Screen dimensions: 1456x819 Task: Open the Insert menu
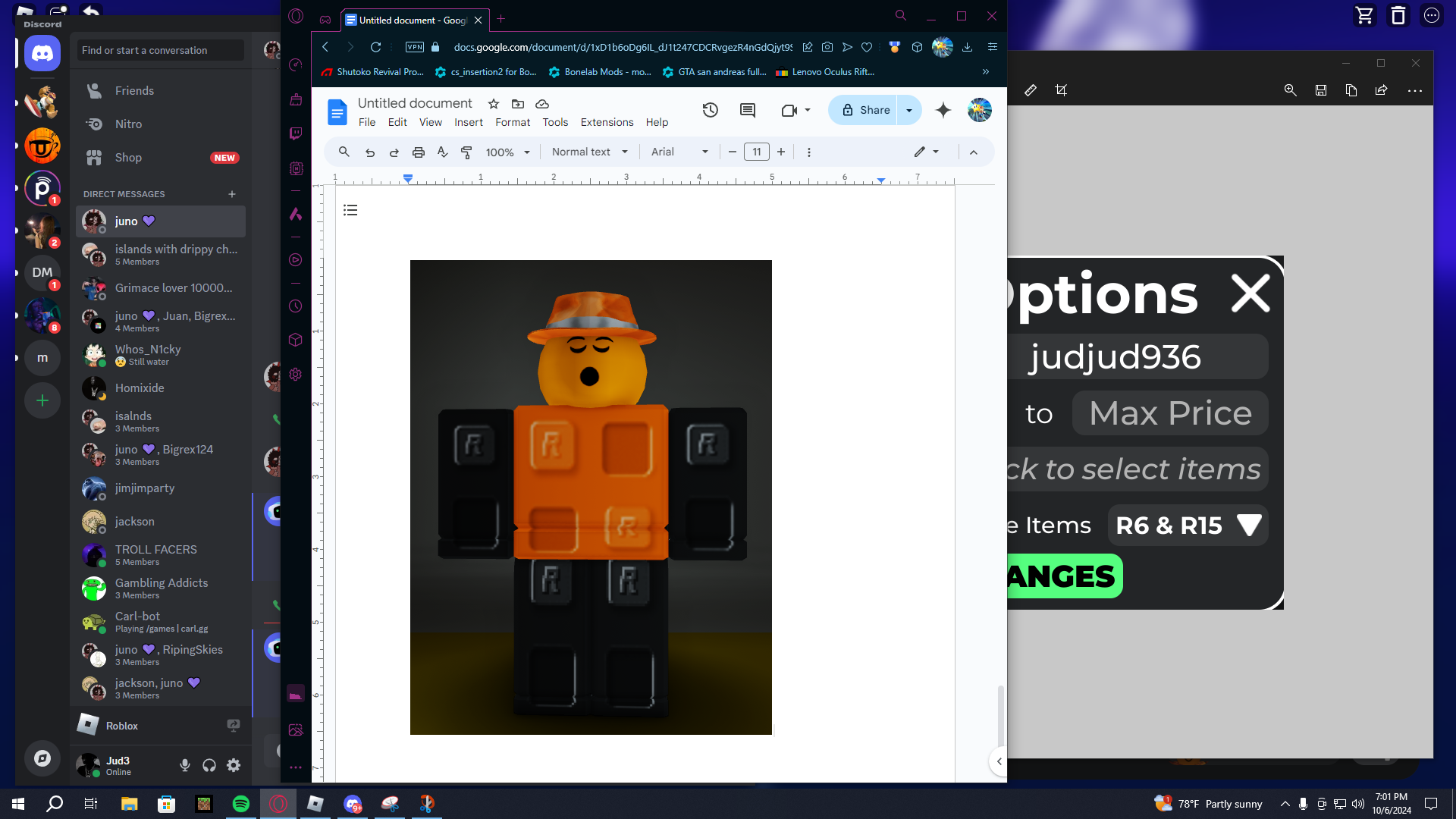click(468, 122)
